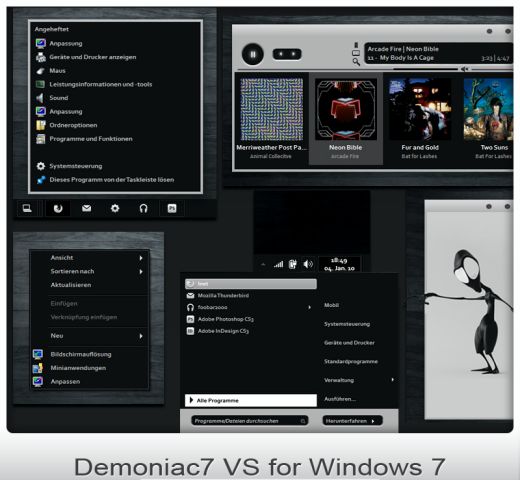Viewport: 520px width, 480px height.
Task: Select the Neon Bible album cover
Action: (x=346, y=109)
